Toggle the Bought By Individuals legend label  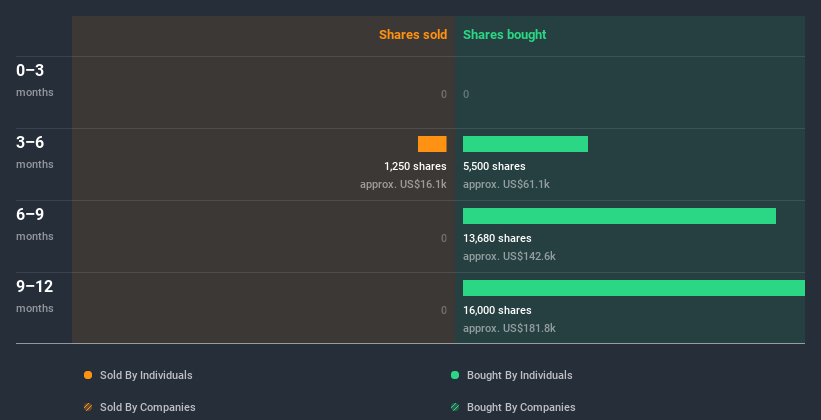519,375
